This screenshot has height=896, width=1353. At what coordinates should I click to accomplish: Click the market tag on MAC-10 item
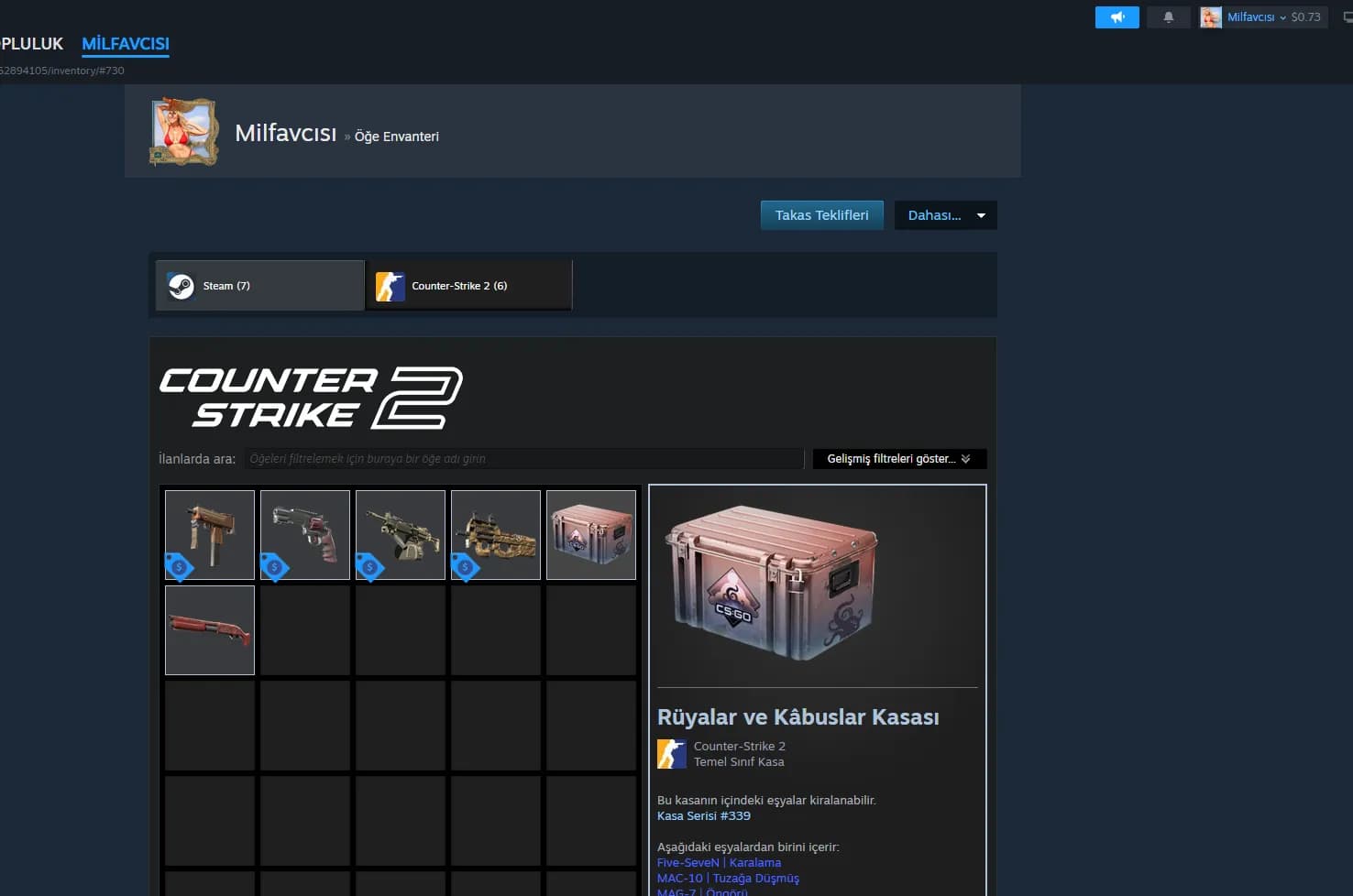click(180, 567)
